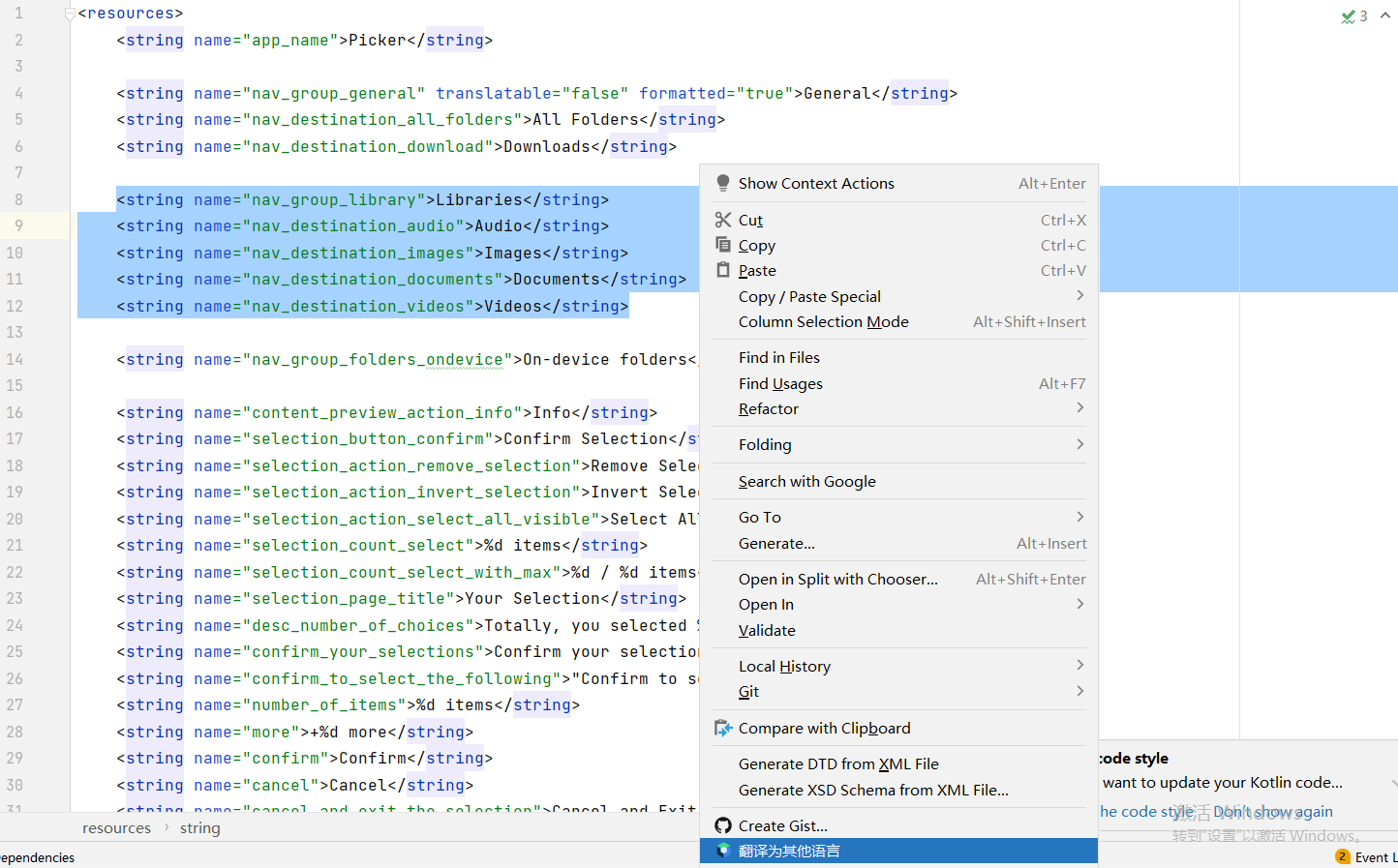Select Generate DTD from XML File
The image size is (1398, 868).
tap(898, 763)
